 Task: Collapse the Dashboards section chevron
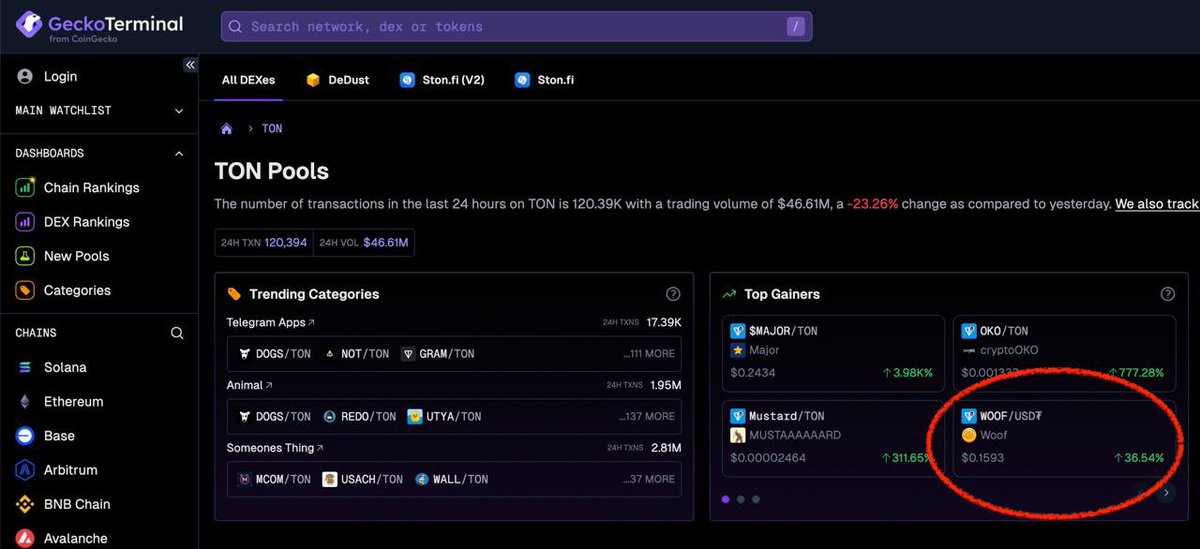[179, 154]
